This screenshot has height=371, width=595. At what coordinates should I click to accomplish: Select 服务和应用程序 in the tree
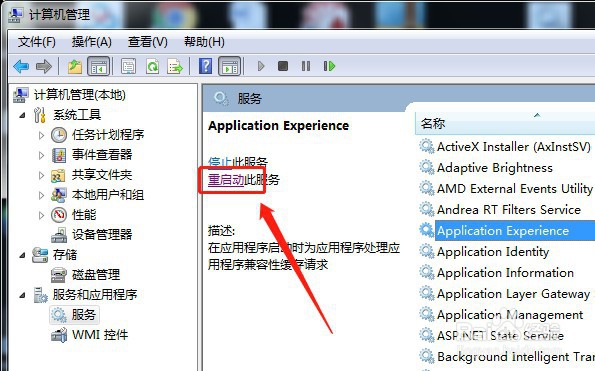[x=95, y=295]
